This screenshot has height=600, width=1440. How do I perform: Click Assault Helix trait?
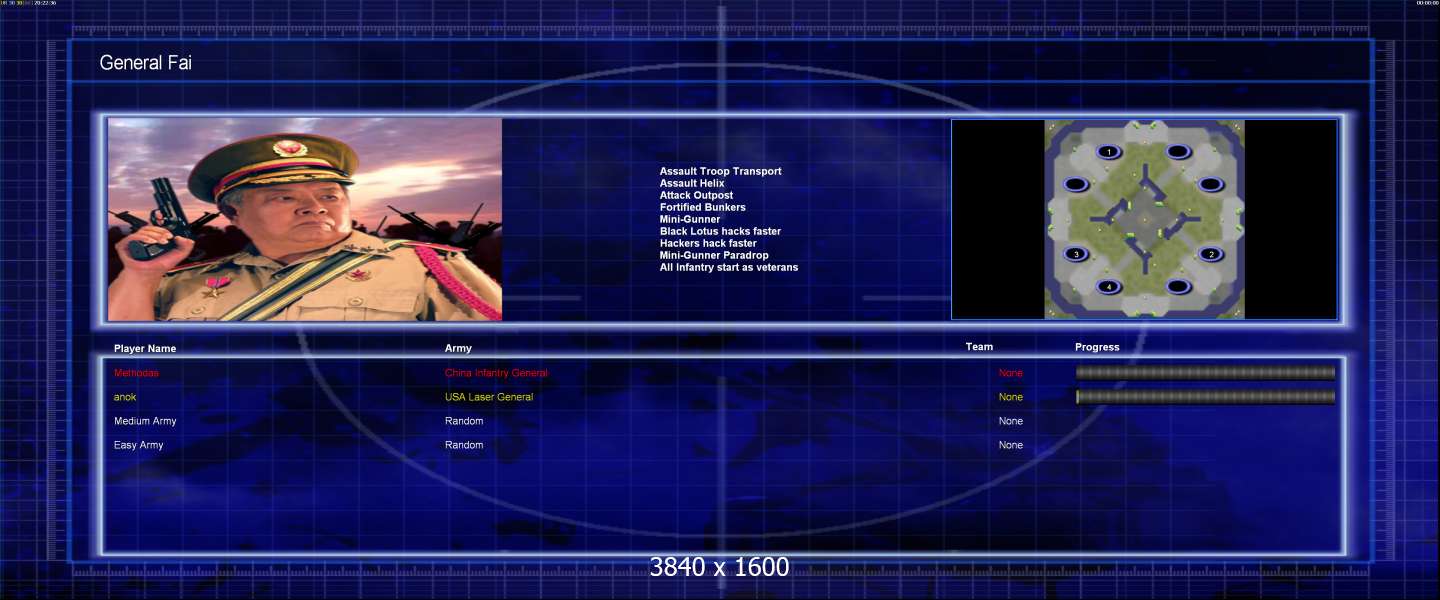coord(692,183)
